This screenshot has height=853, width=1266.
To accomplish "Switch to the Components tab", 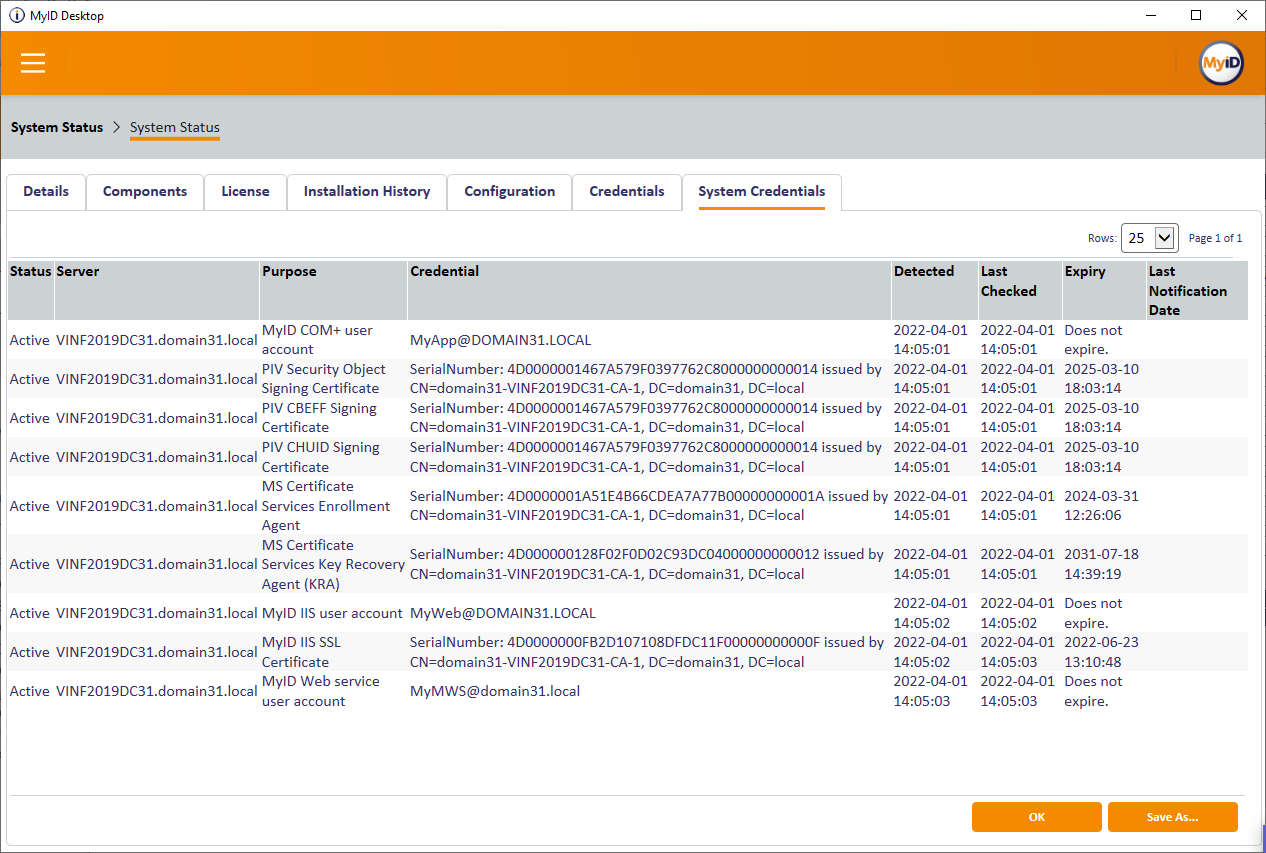I will (x=145, y=192).
